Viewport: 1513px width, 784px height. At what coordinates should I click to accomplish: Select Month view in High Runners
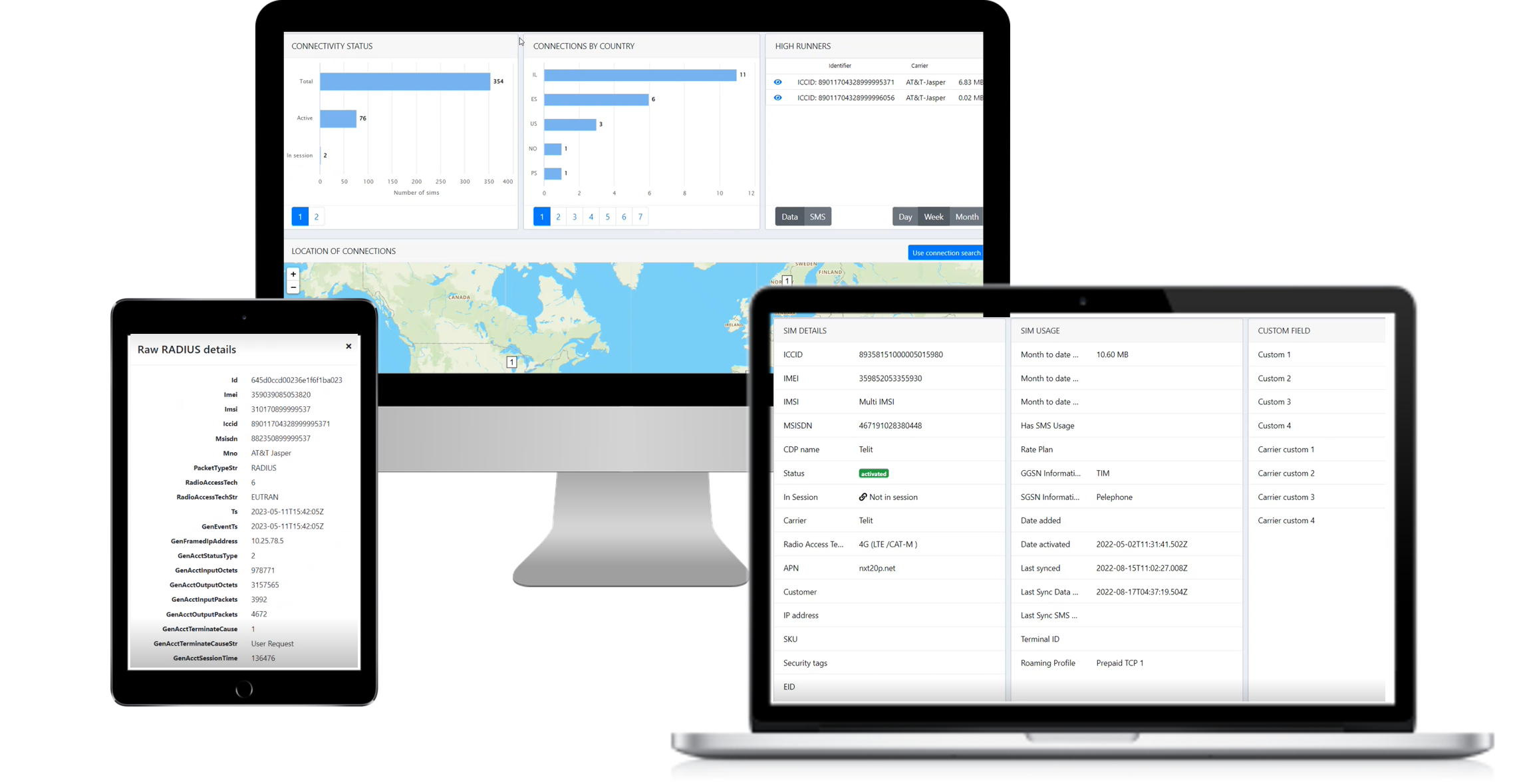tap(966, 215)
